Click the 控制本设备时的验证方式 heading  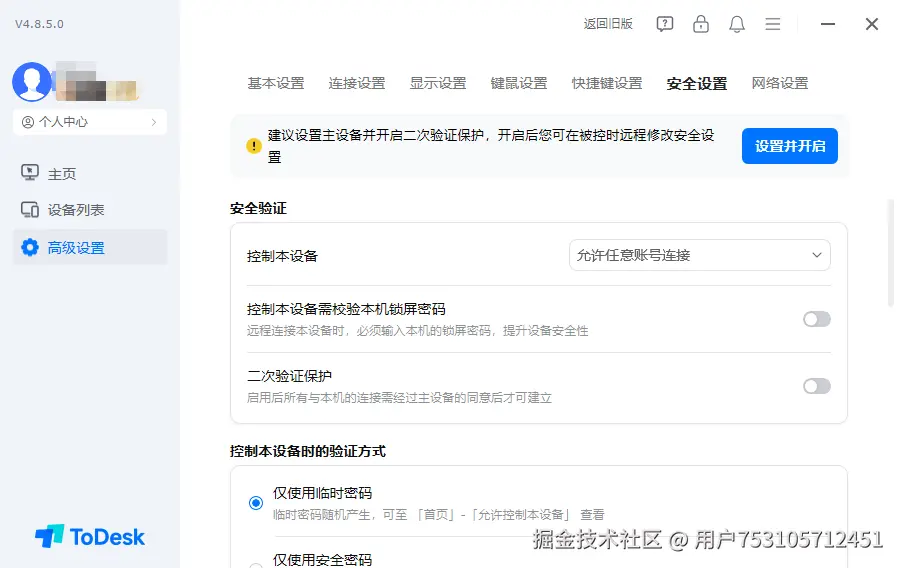pos(308,451)
